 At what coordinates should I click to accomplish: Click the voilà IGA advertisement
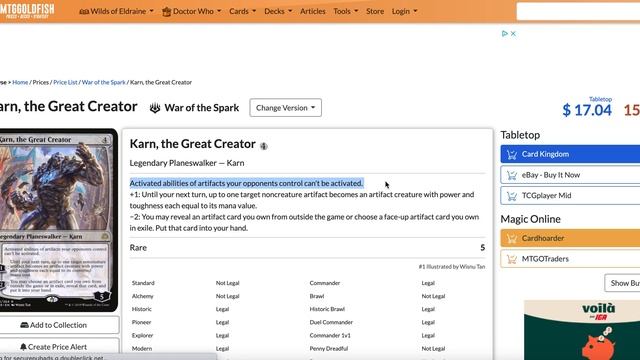tap(582, 330)
